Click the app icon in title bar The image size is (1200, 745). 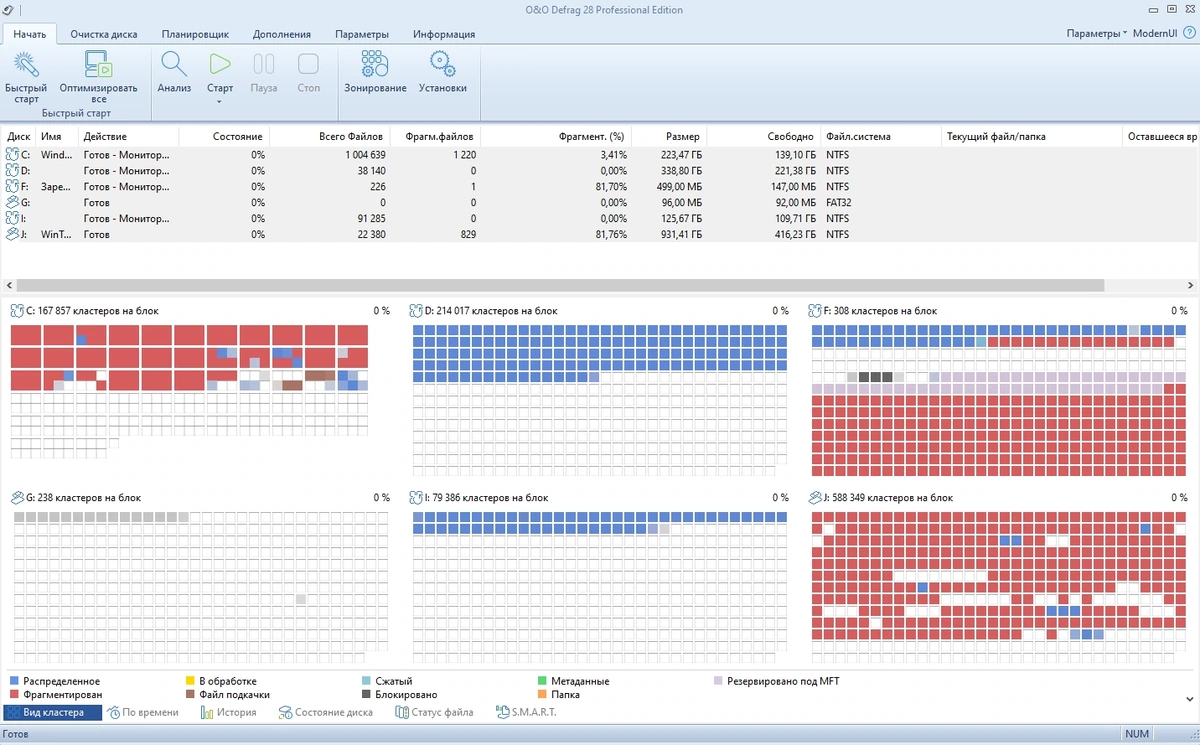8,10
